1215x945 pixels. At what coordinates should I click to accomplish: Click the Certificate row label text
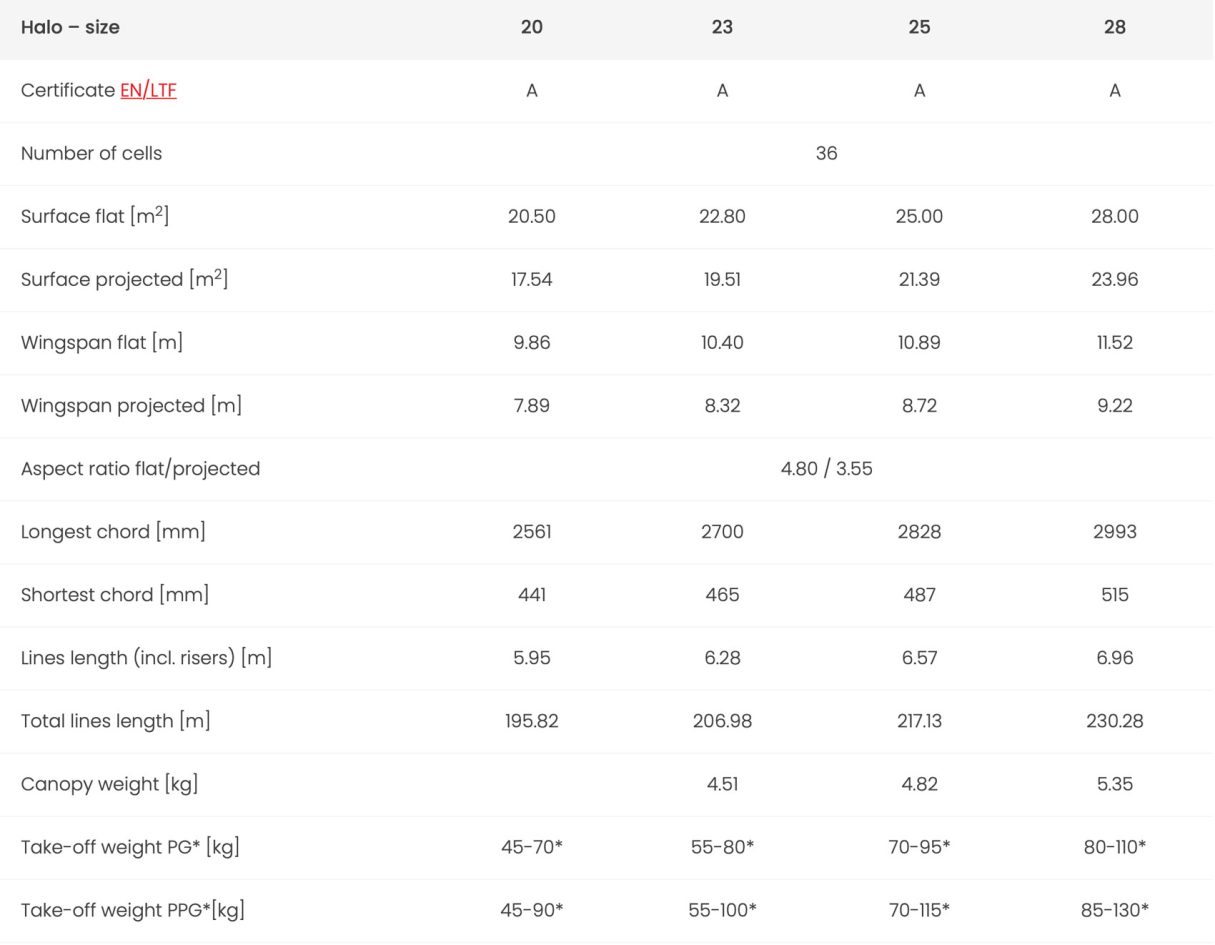[67, 90]
